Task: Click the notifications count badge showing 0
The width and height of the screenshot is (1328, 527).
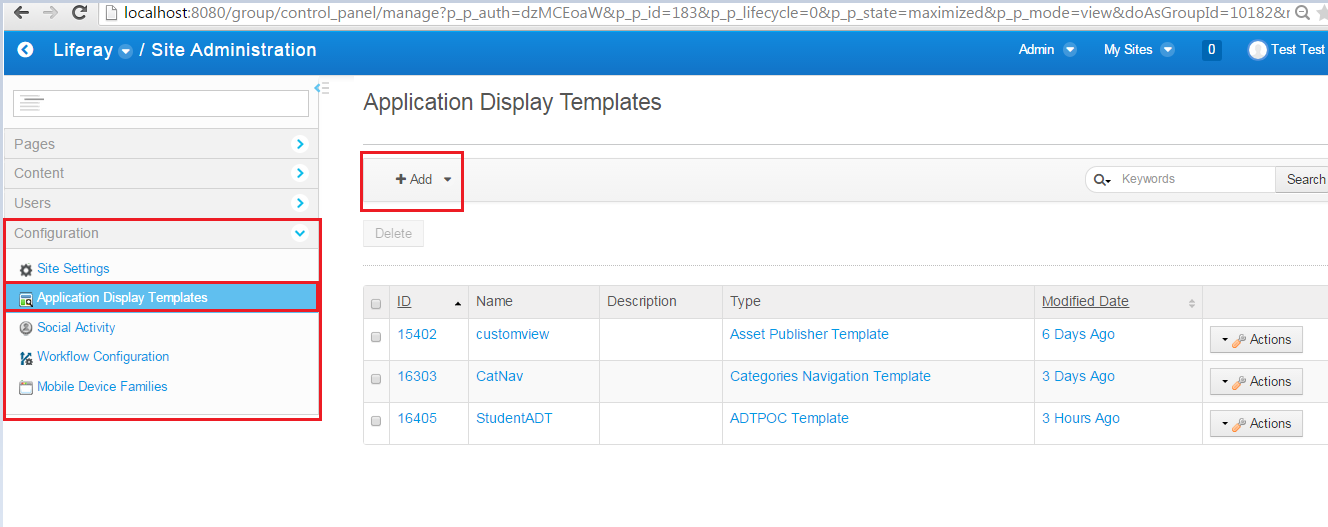Action: (x=1211, y=50)
